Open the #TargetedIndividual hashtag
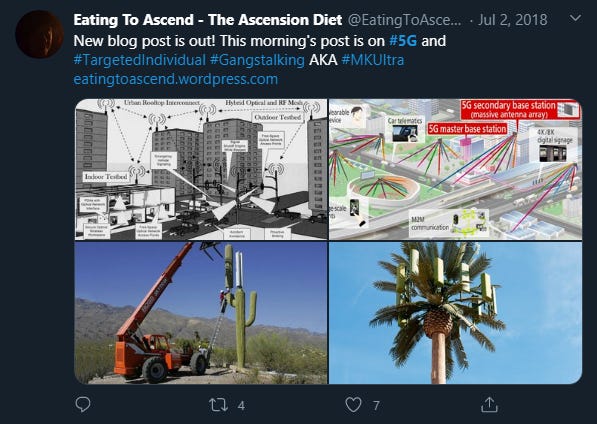Image resolution: width=597 pixels, height=424 pixels. click(139, 60)
